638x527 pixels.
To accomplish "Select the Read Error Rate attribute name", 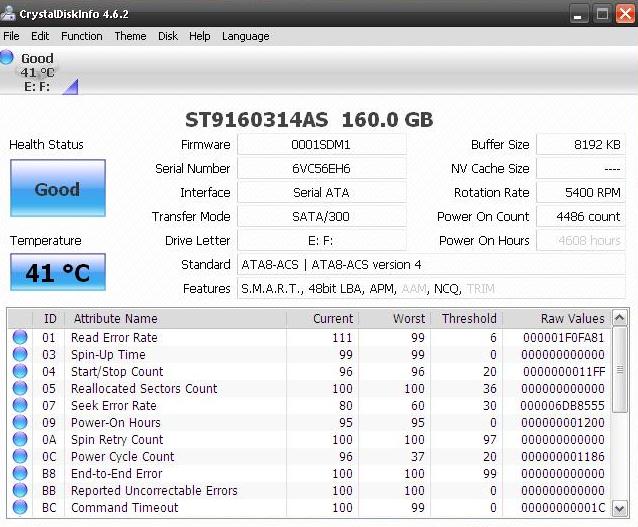I will (114, 337).
